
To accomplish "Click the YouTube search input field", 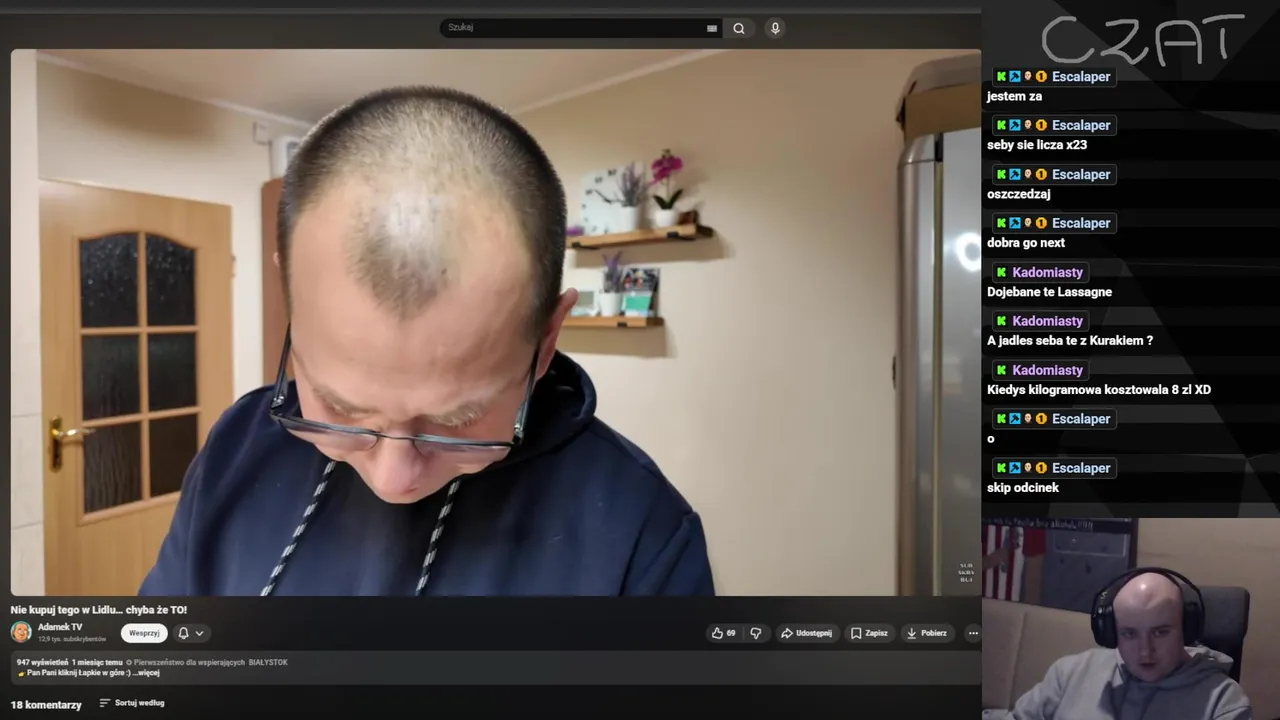I will click(x=573, y=28).
